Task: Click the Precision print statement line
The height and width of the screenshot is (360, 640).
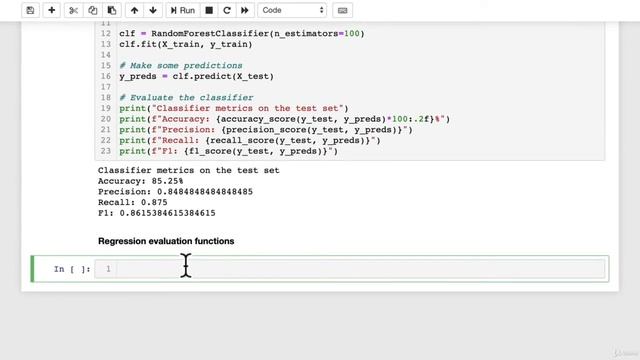Action: coord(266,130)
